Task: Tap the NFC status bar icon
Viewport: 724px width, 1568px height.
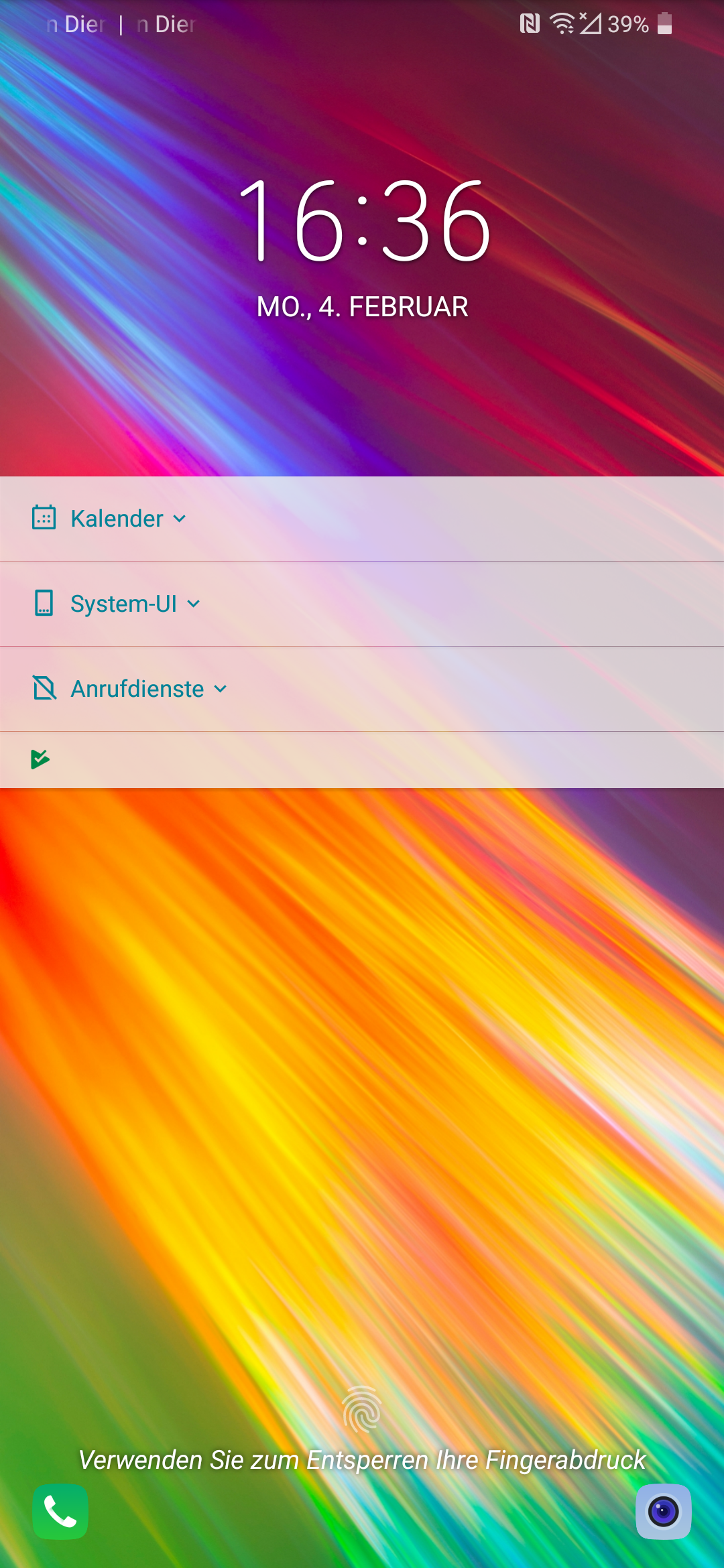Action: click(x=530, y=24)
